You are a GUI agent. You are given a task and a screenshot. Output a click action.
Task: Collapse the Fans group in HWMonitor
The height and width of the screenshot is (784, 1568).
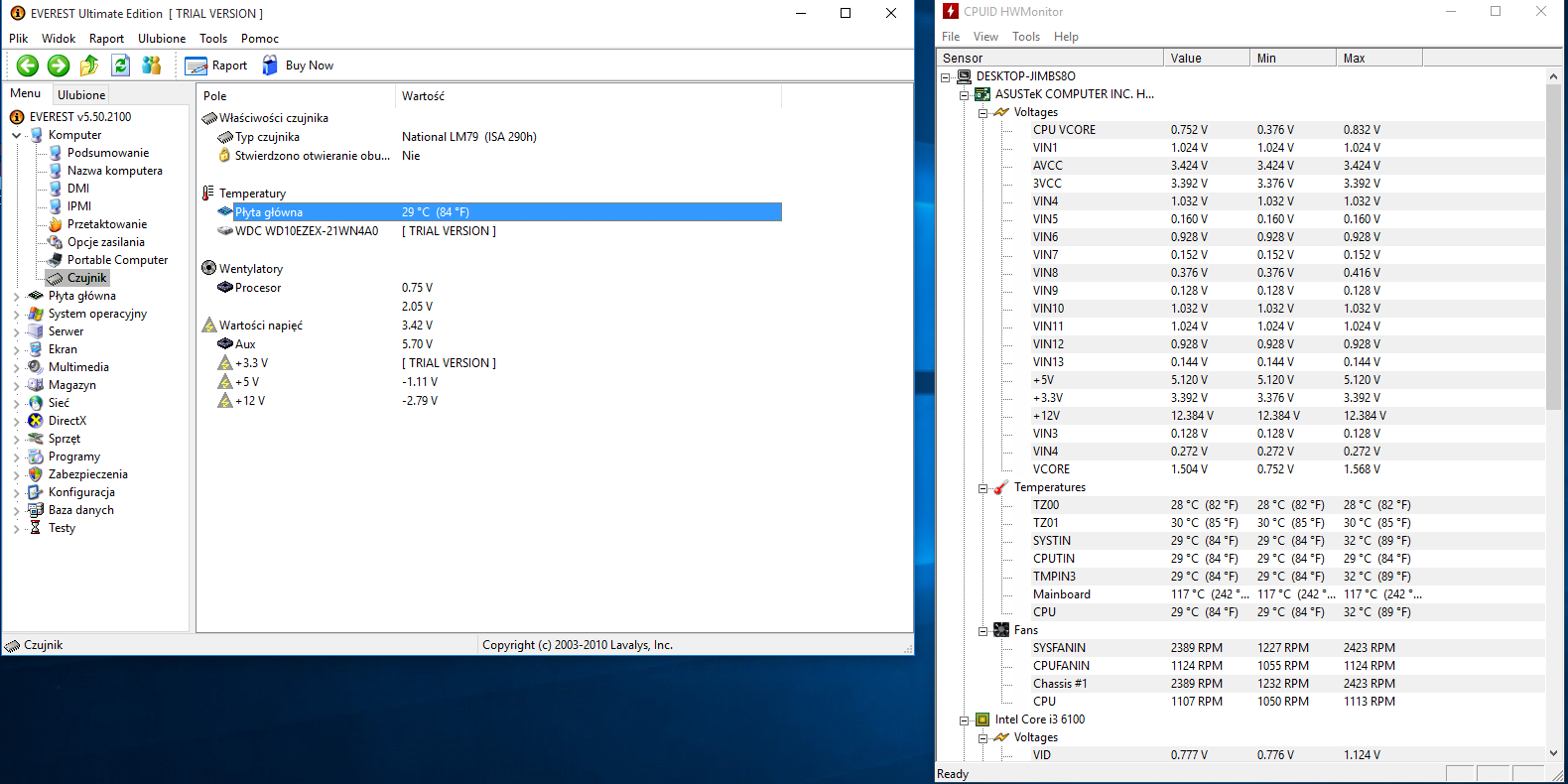(982, 630)
